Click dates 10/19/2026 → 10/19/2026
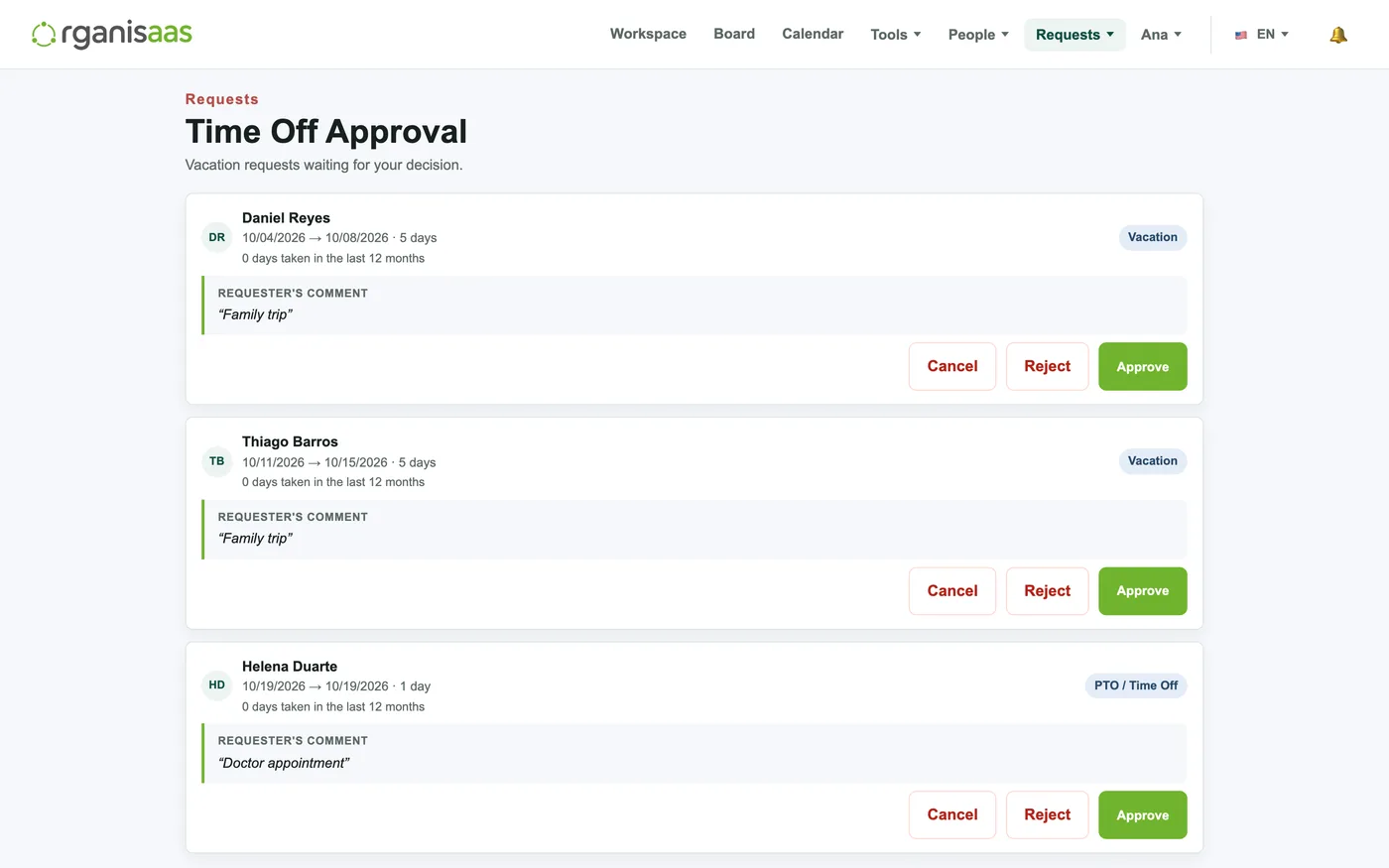This screenshot has width=1389, height=868. coord(316,686)
